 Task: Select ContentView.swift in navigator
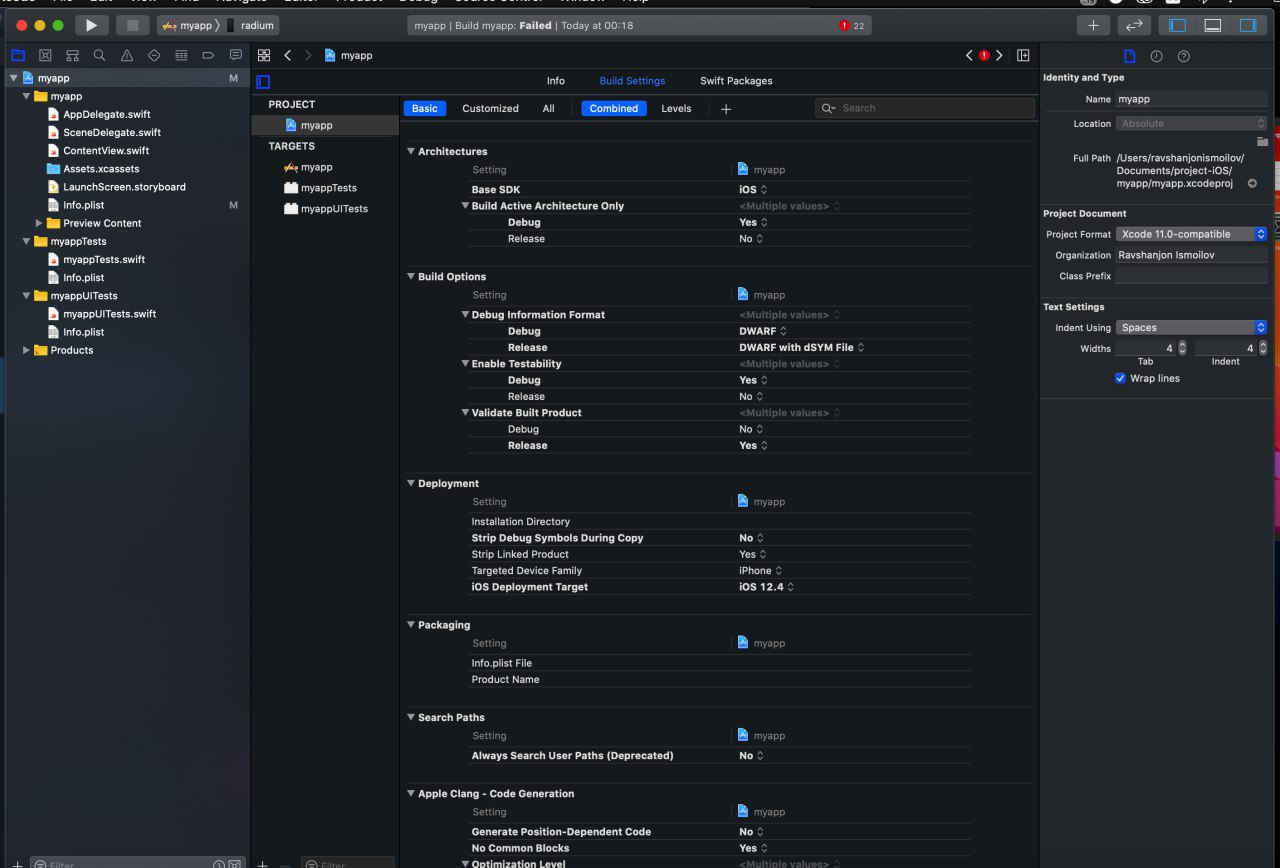coord(106,151)
